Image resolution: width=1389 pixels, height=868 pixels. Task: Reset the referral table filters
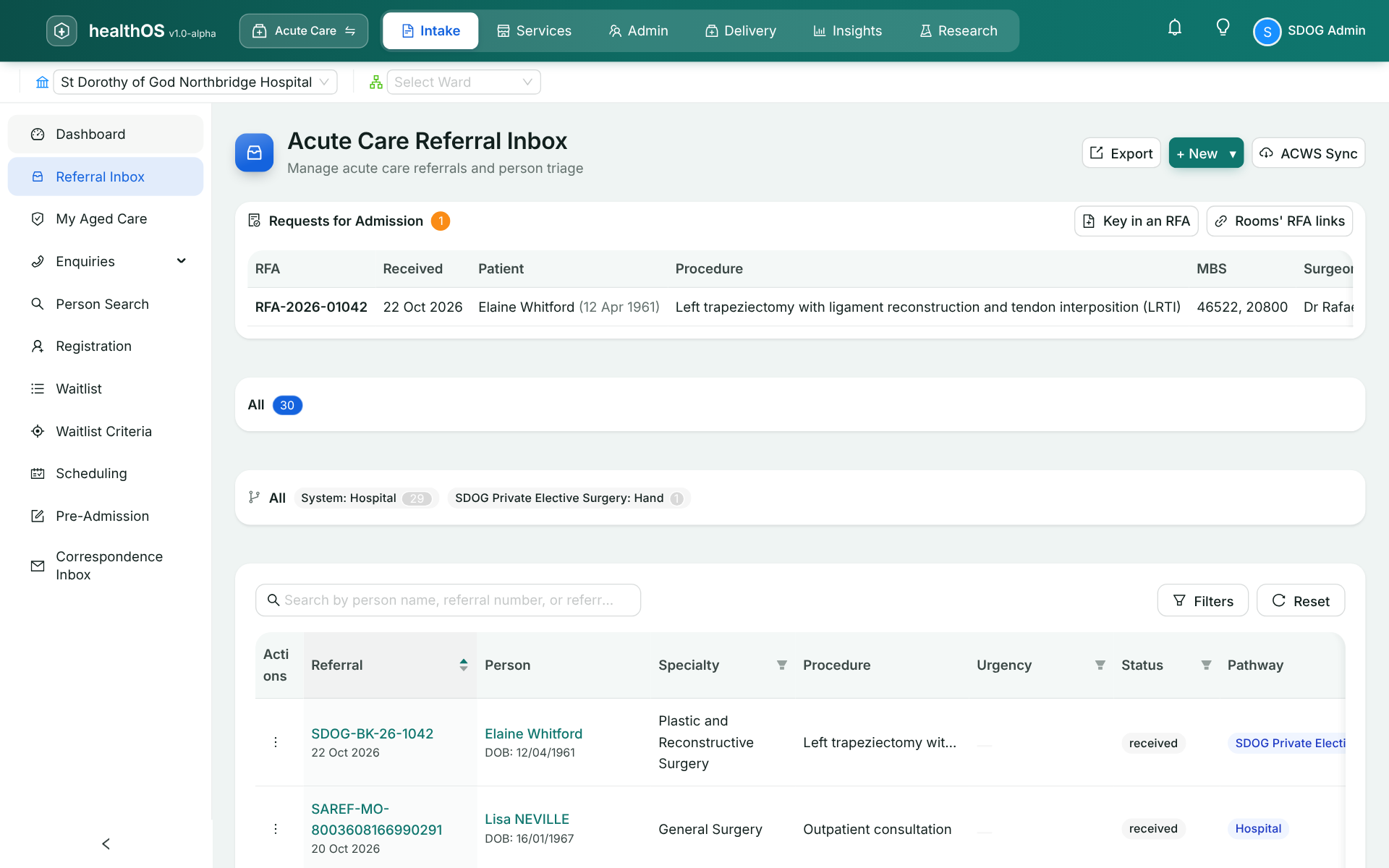click(x=1301, y=600)
